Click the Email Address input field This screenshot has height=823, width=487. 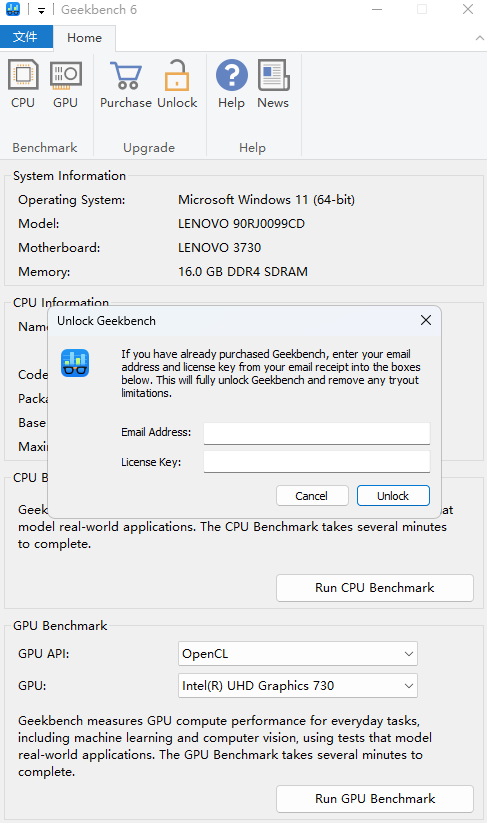click(317, 433)
